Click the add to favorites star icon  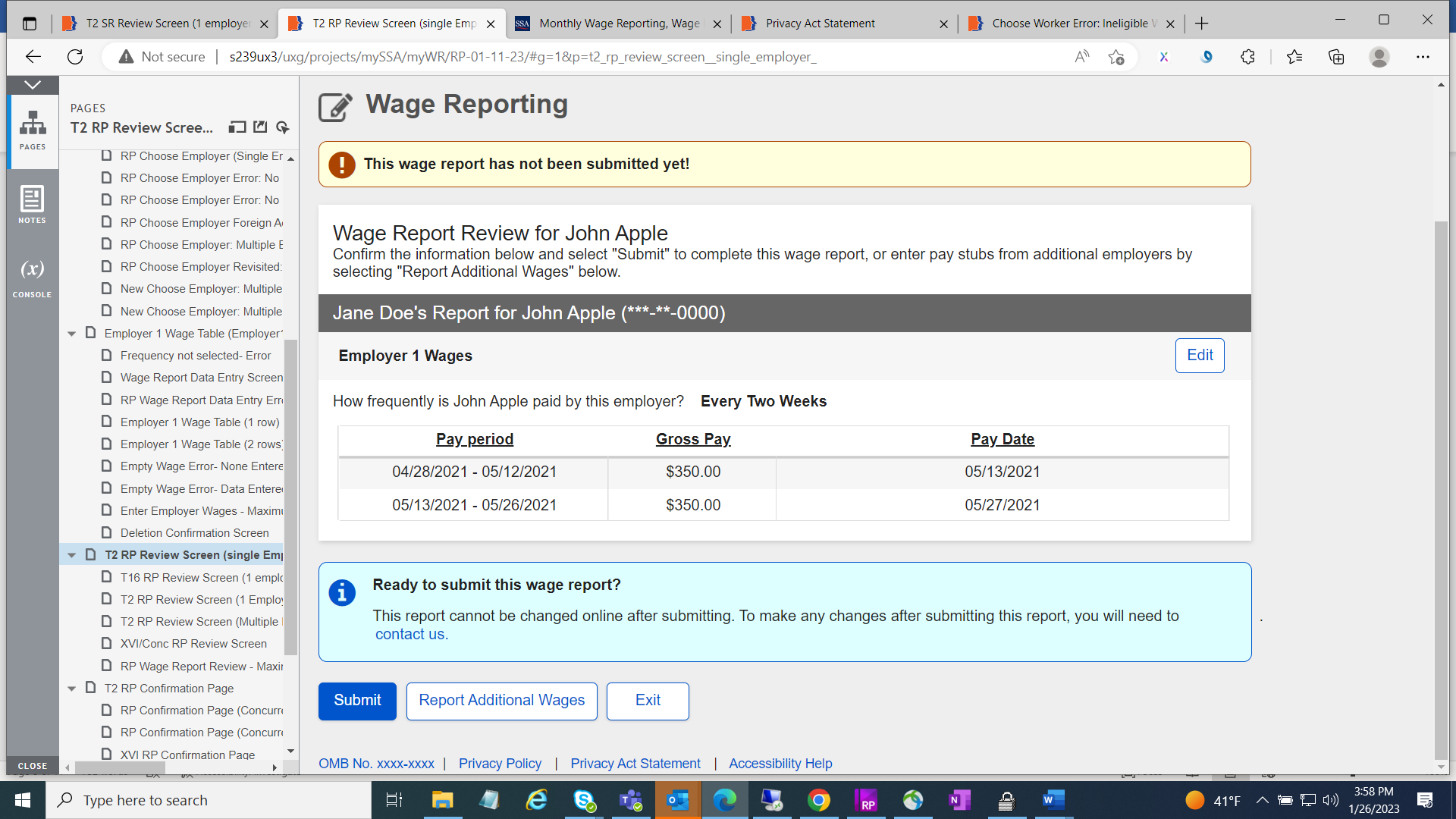(x=1116, y=57)
